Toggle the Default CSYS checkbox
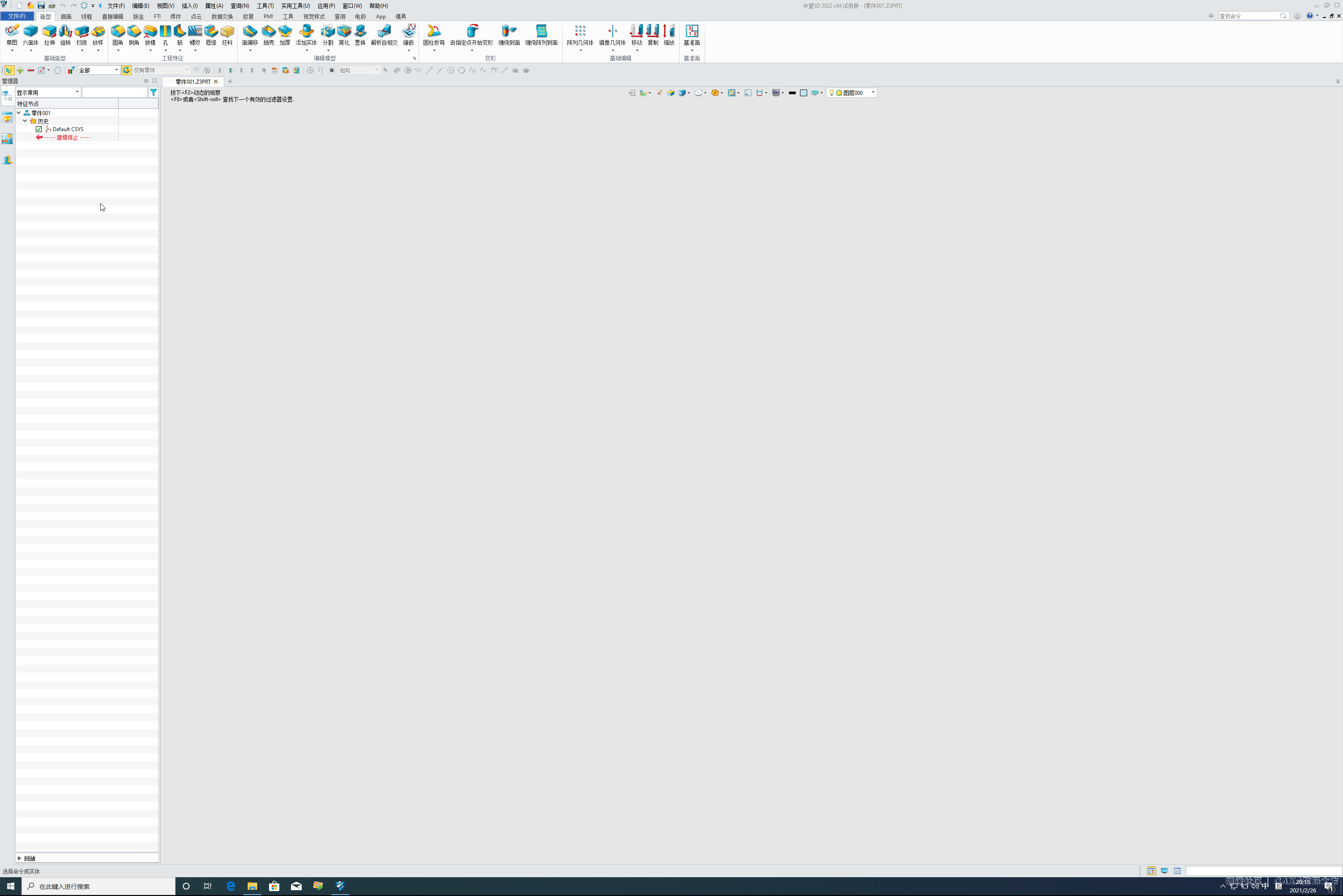The height and width of the screenshot is (896, 1343). [x=39, y=129]
